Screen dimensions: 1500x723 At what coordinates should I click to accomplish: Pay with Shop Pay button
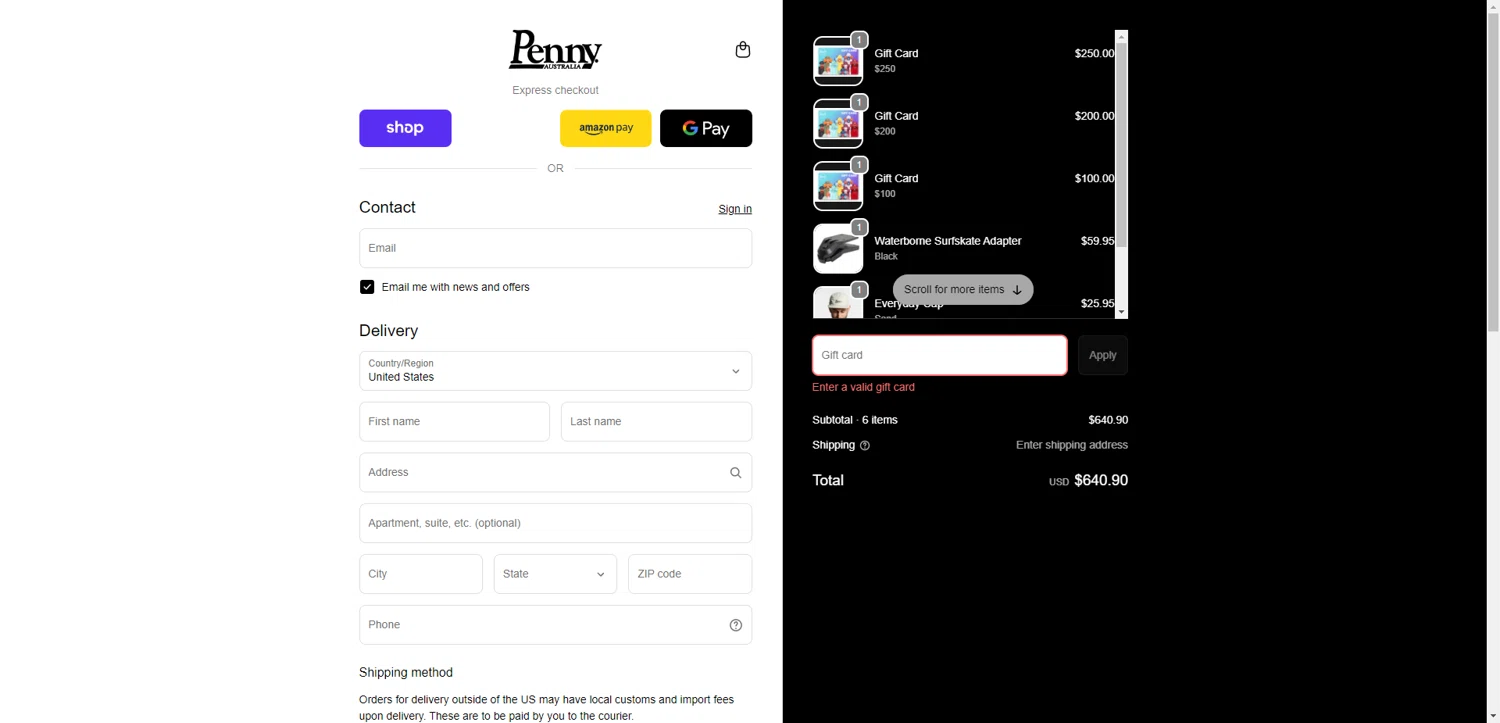(x=405, y=128)
